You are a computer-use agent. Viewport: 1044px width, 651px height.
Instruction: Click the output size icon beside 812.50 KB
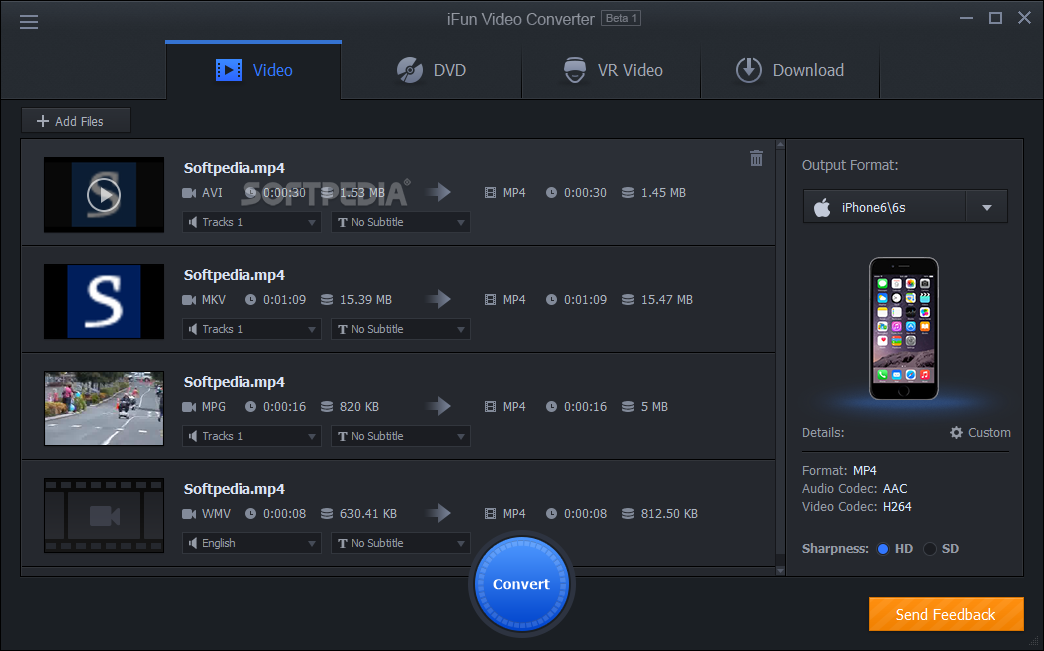pos(628,514)
